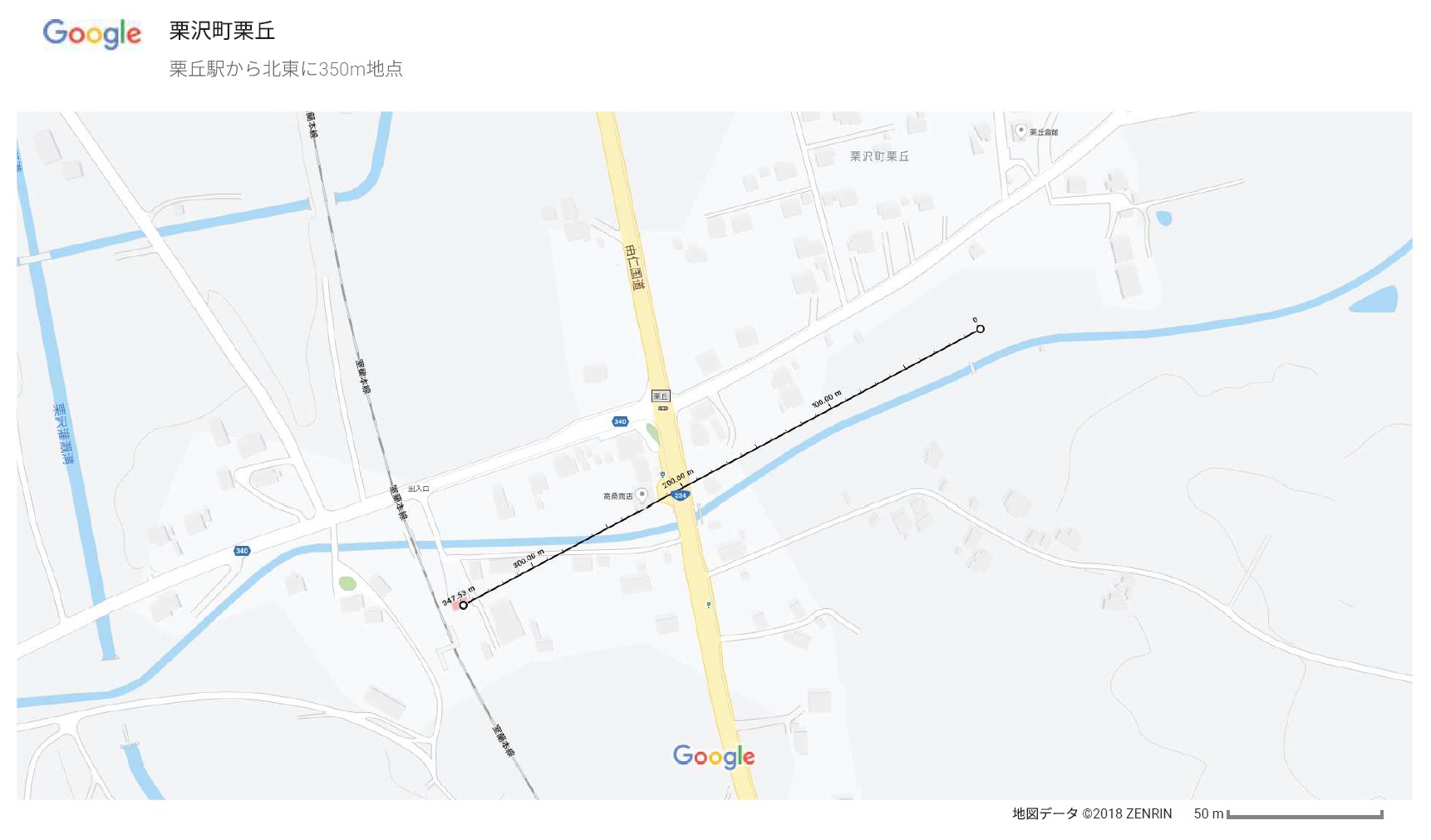Click the 栗沢町栗丘 page title
1431x840 pixels.
tap(222, 31)
